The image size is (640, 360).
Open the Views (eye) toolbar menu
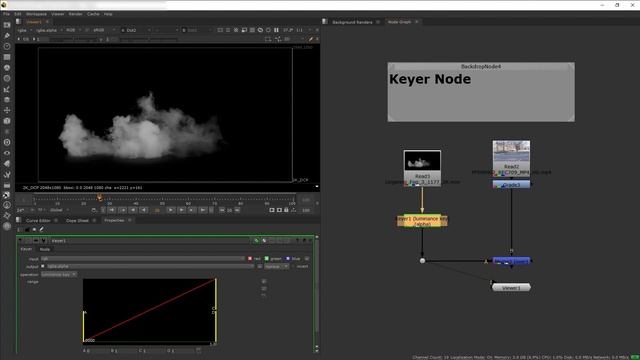click(7, 153)
